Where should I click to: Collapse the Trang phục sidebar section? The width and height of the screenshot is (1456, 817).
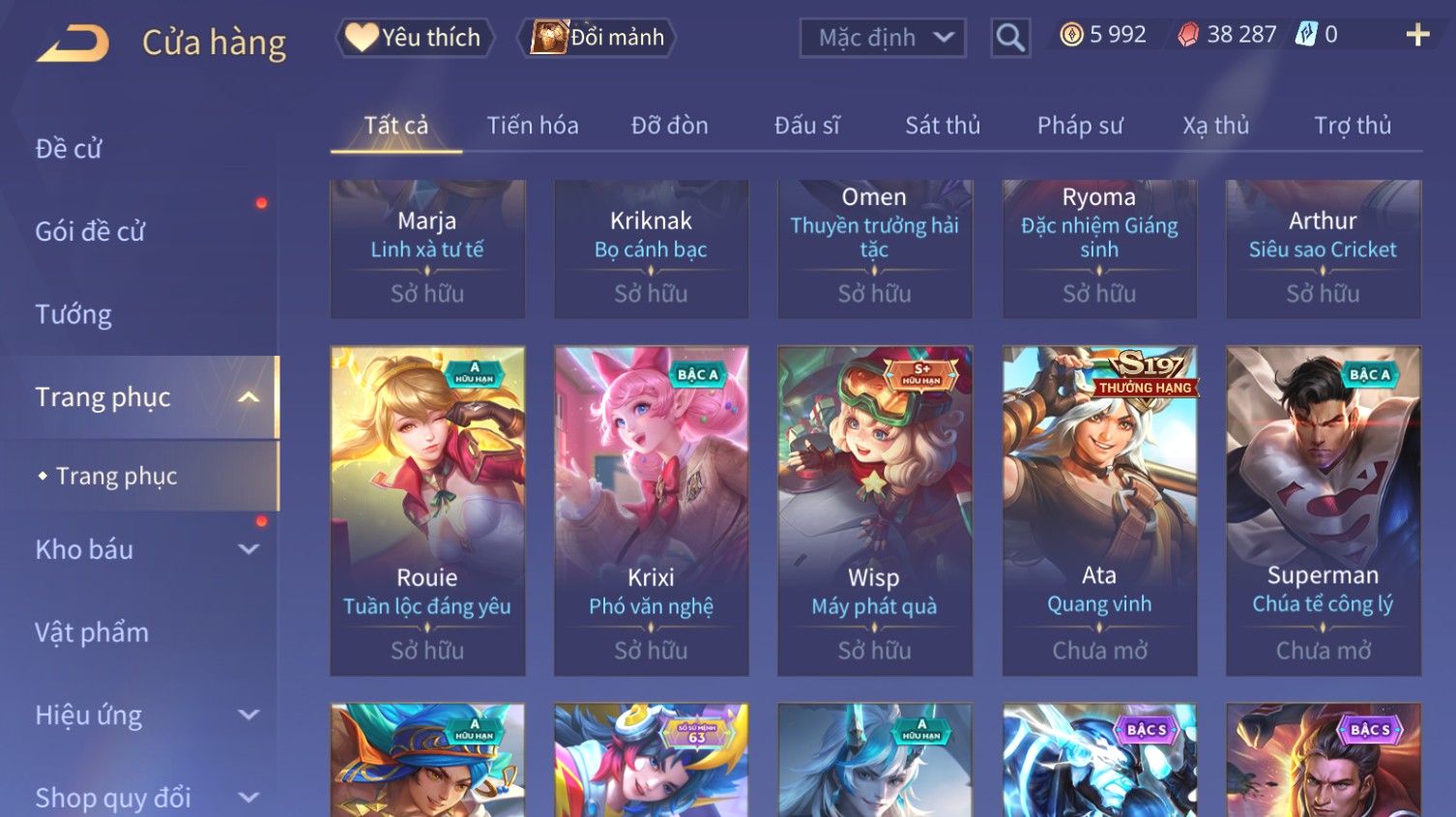pos(248,397)
